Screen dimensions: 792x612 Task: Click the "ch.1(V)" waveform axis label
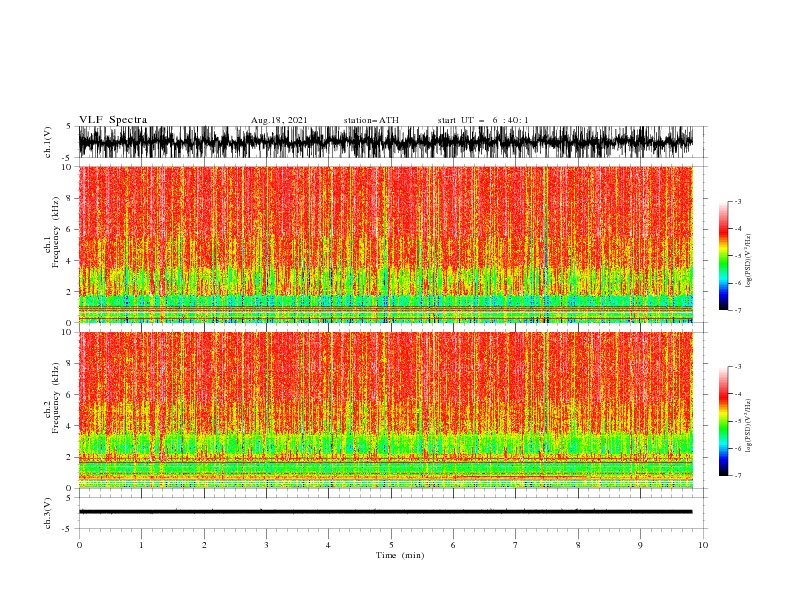(x=48, y=142)
